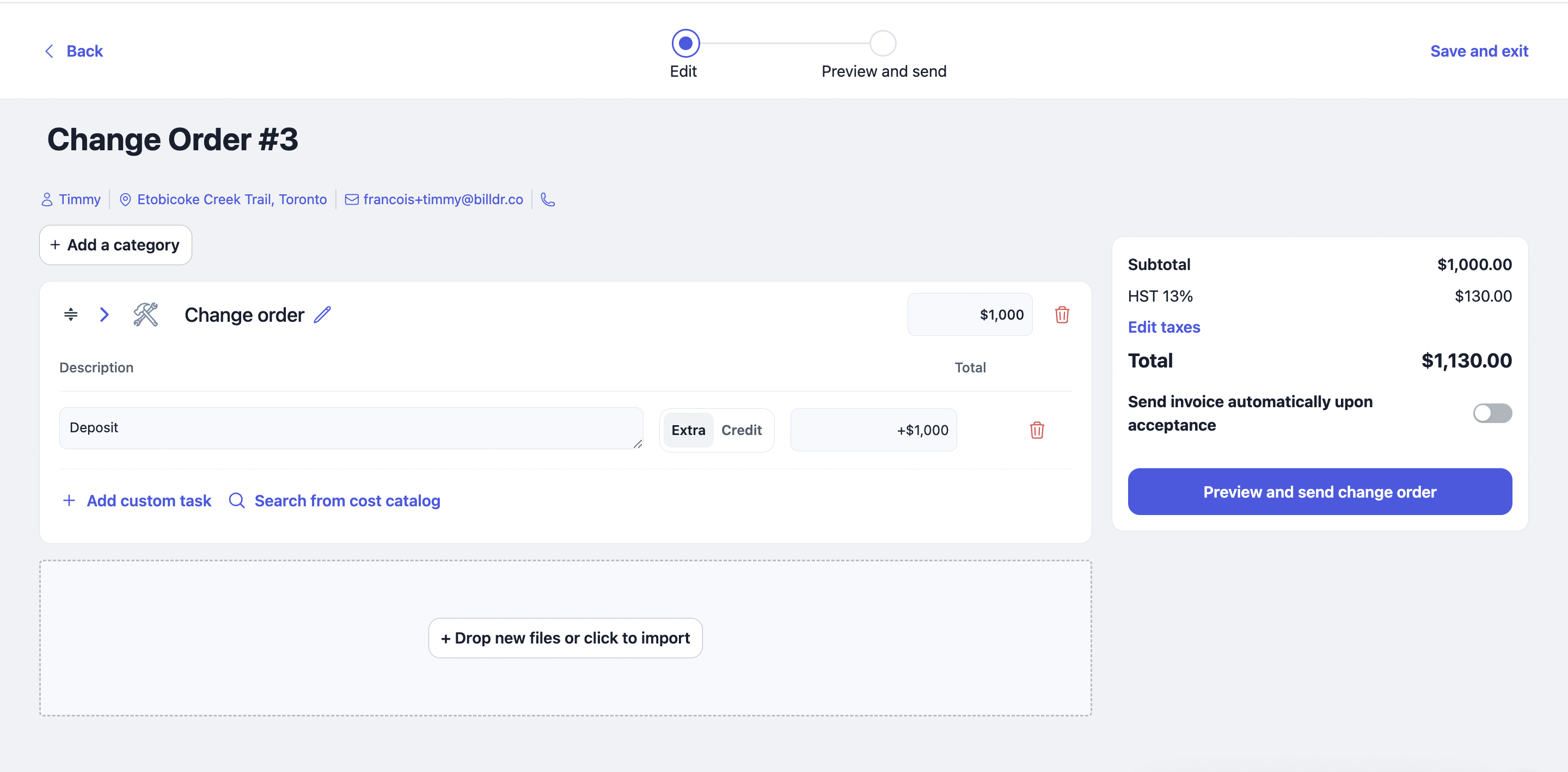Select the Edit step indicator
The image size is (1568, 772).
tap(685, 44)
